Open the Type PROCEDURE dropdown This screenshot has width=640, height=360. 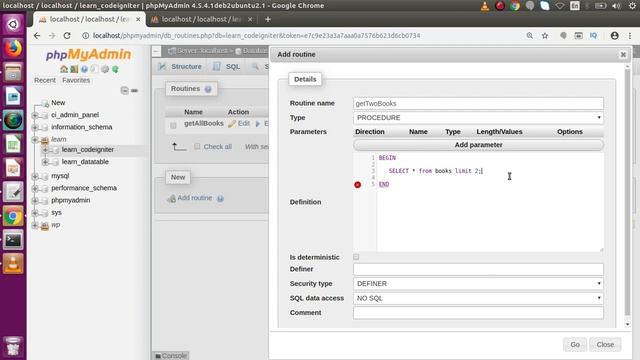click(478, 118)
